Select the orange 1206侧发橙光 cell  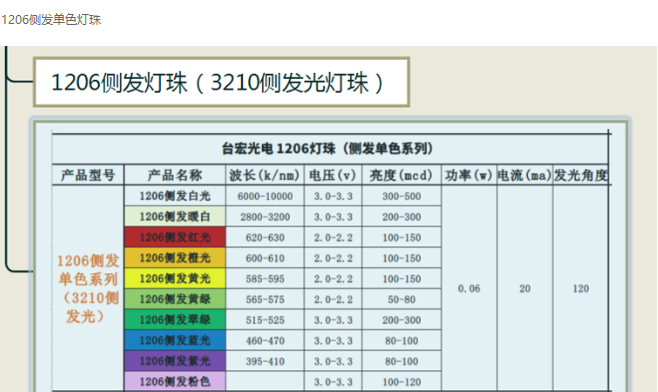point(175,258)
